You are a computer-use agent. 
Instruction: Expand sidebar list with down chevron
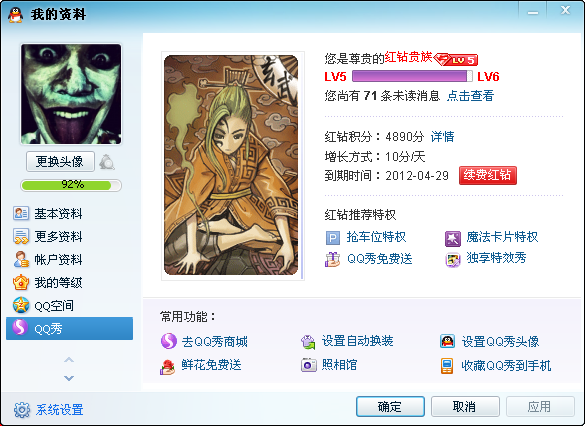click(x=69, y=378)
